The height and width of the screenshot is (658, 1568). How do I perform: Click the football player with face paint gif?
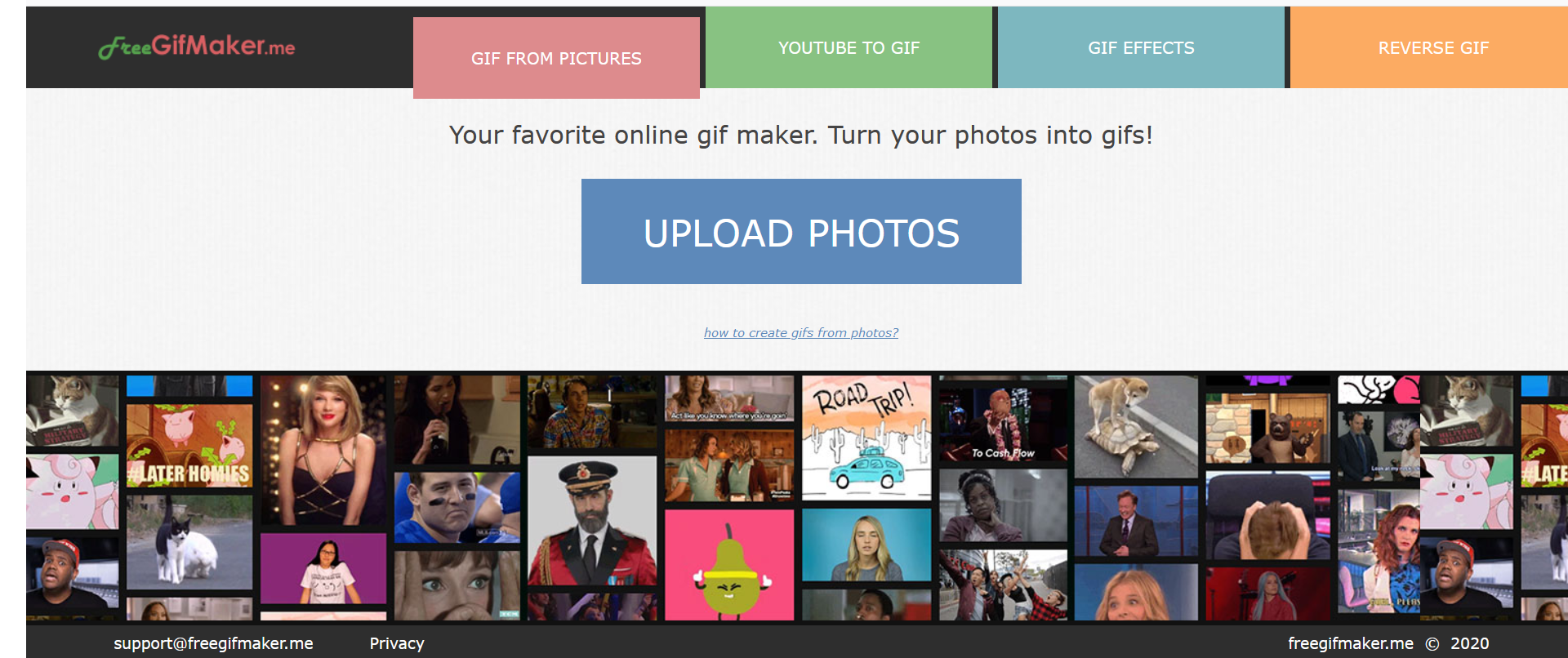coord(457,507)
